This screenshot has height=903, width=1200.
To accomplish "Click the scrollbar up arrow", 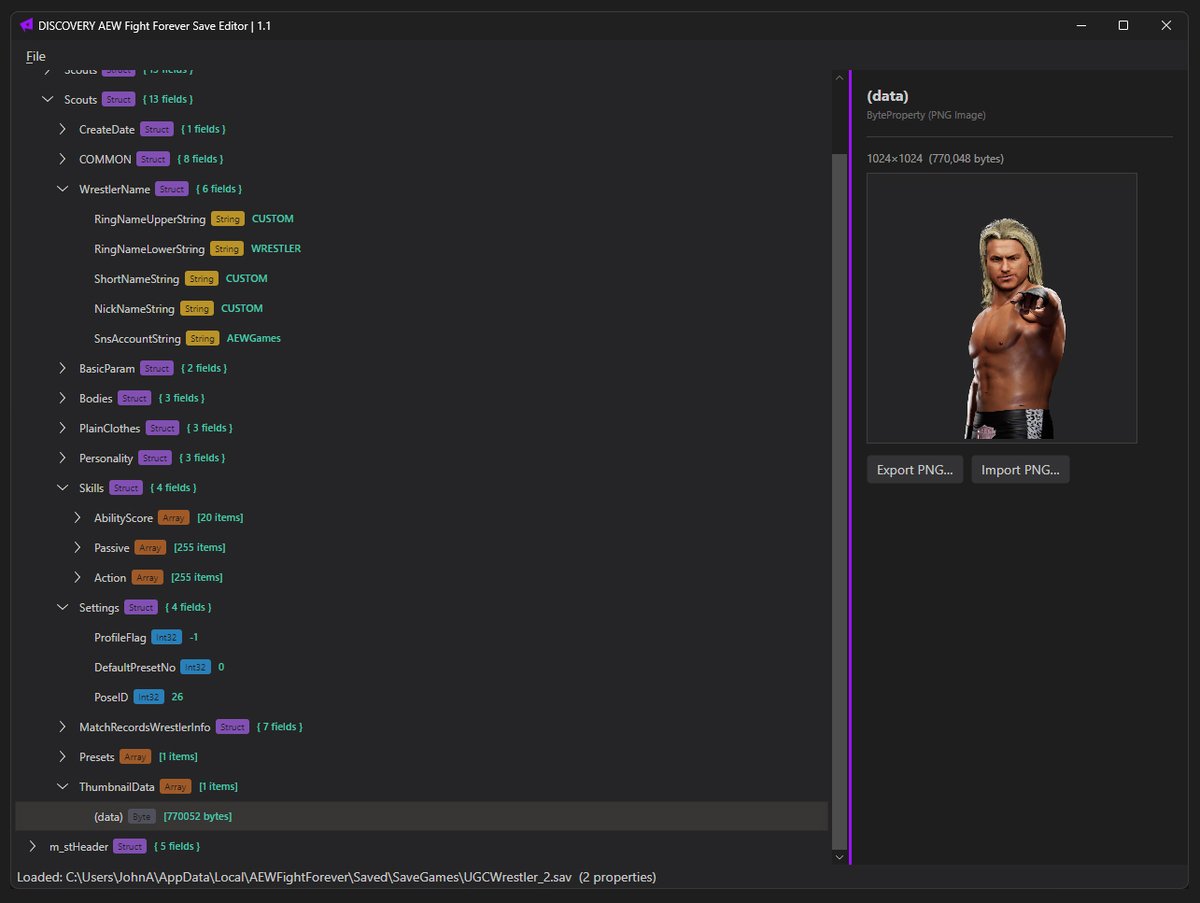I will 838,78.
